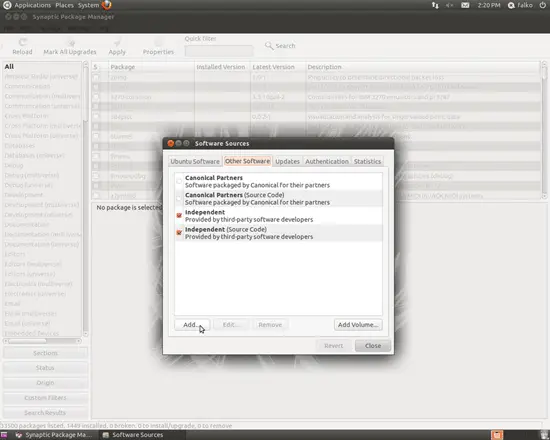Click the package list vertical scrollbar
The width and height of the screenshot is (550, 440).
(x=544, y=130)
